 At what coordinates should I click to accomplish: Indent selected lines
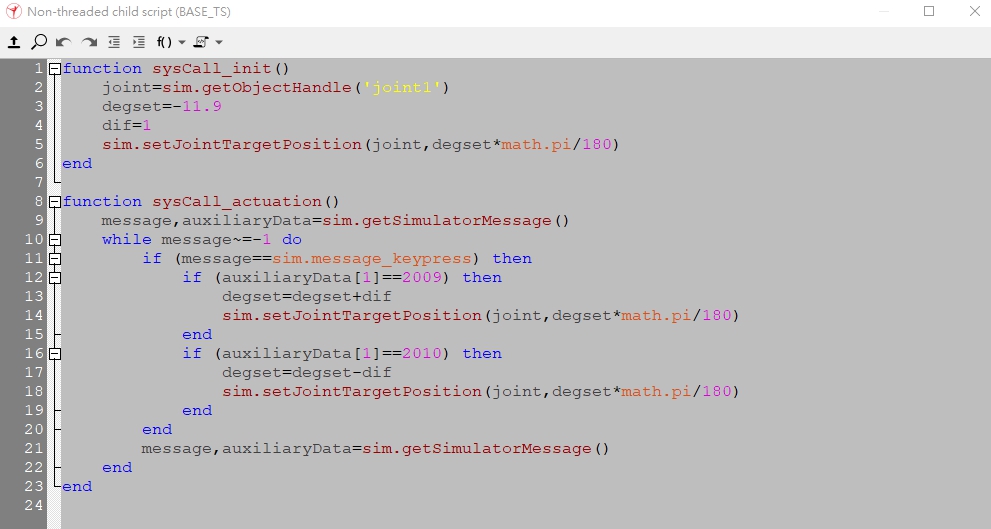138,42
